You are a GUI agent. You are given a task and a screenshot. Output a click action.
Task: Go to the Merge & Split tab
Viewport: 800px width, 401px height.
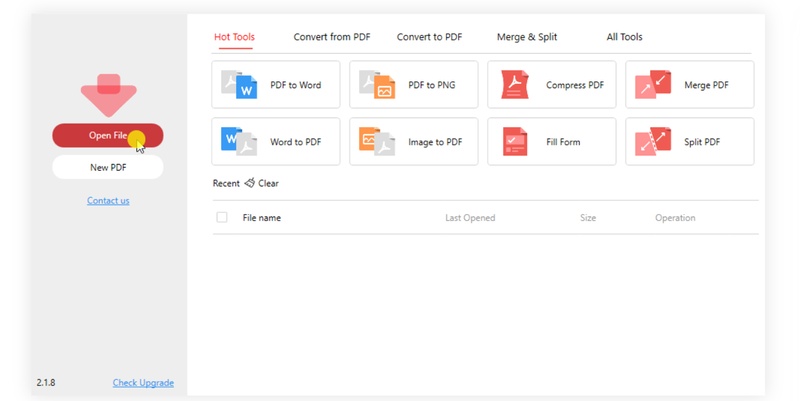pyautogui.click(x=527, y=37)
